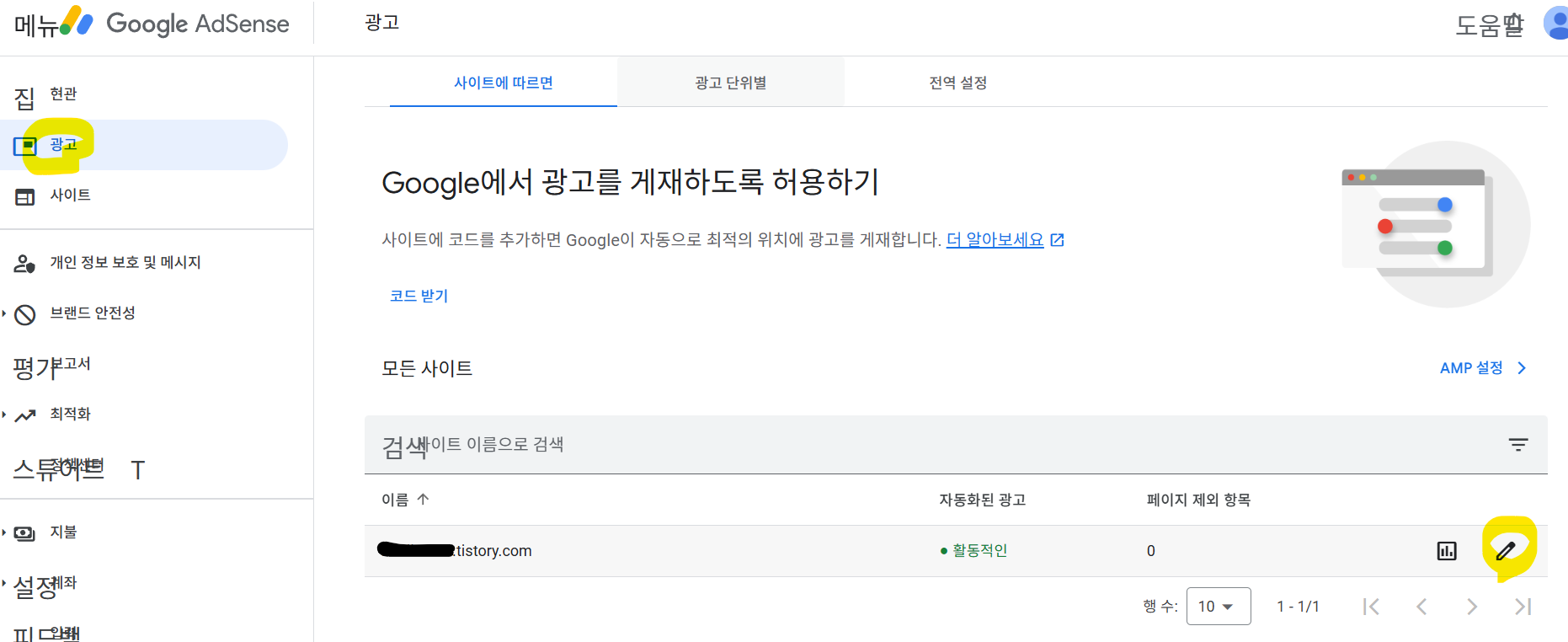Open the 현관 home item in sidebar
The width and height of the screenshot is (1568, 642).
coord(63,94)
